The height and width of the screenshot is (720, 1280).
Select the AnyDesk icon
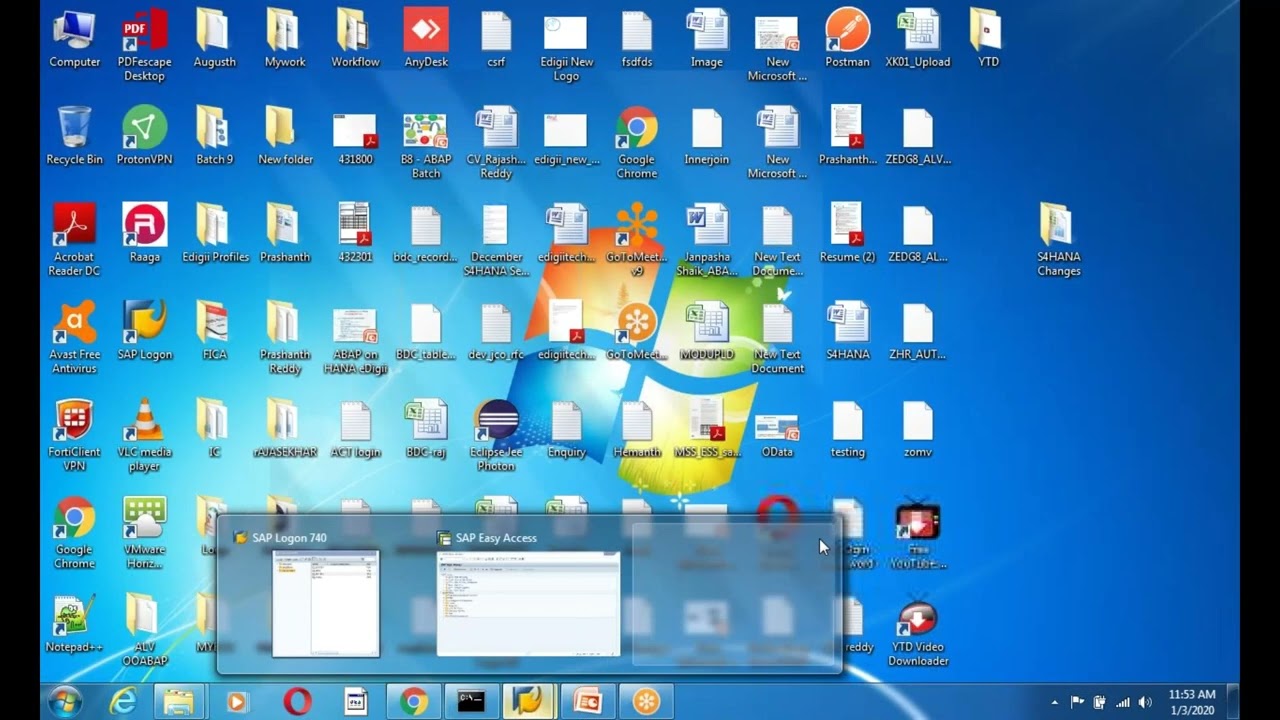click(426, 40)
